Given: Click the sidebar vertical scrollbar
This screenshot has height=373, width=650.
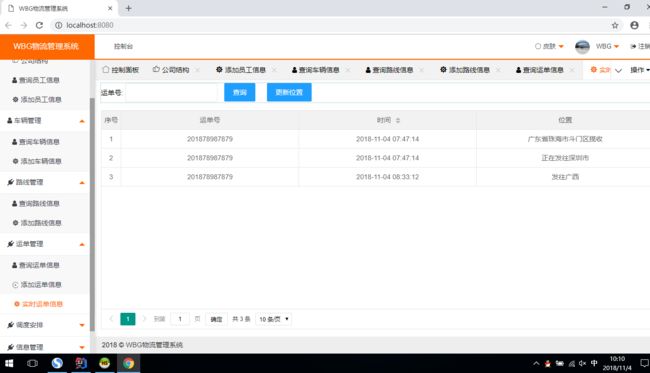Looking at the screenshot, I should (92, 215).
